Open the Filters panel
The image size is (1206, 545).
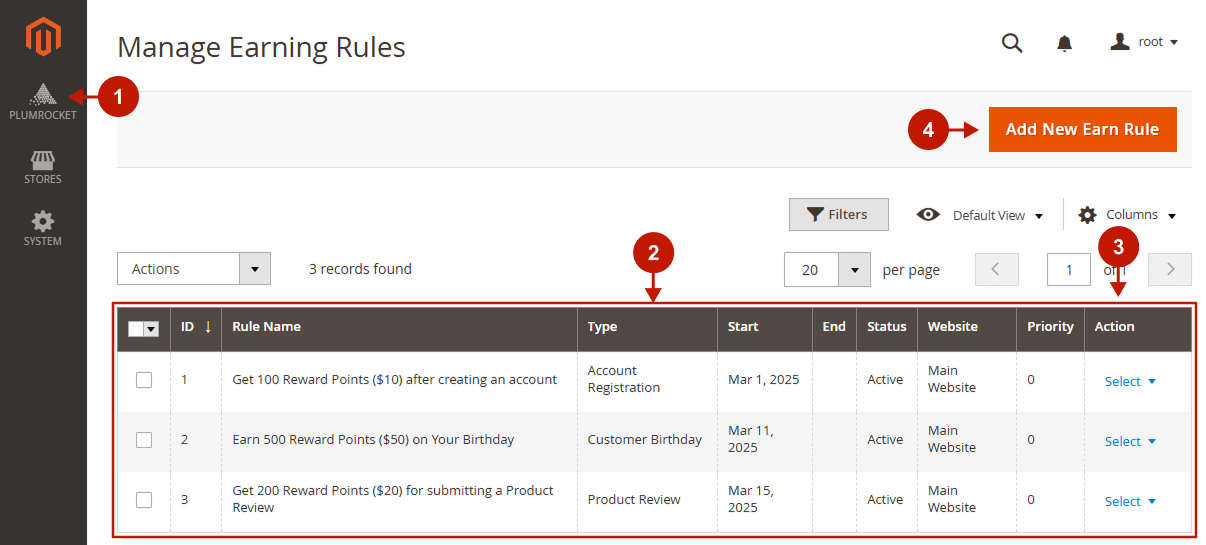(x=838, y=214)
